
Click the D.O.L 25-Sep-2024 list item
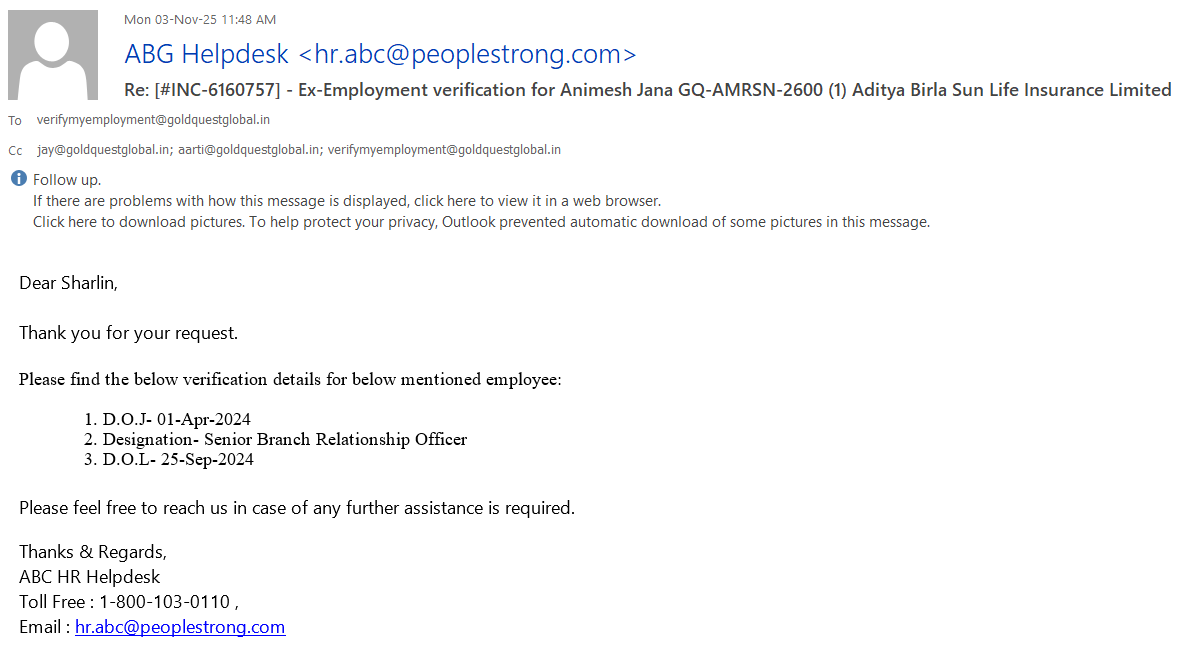(x=178, y=460)
